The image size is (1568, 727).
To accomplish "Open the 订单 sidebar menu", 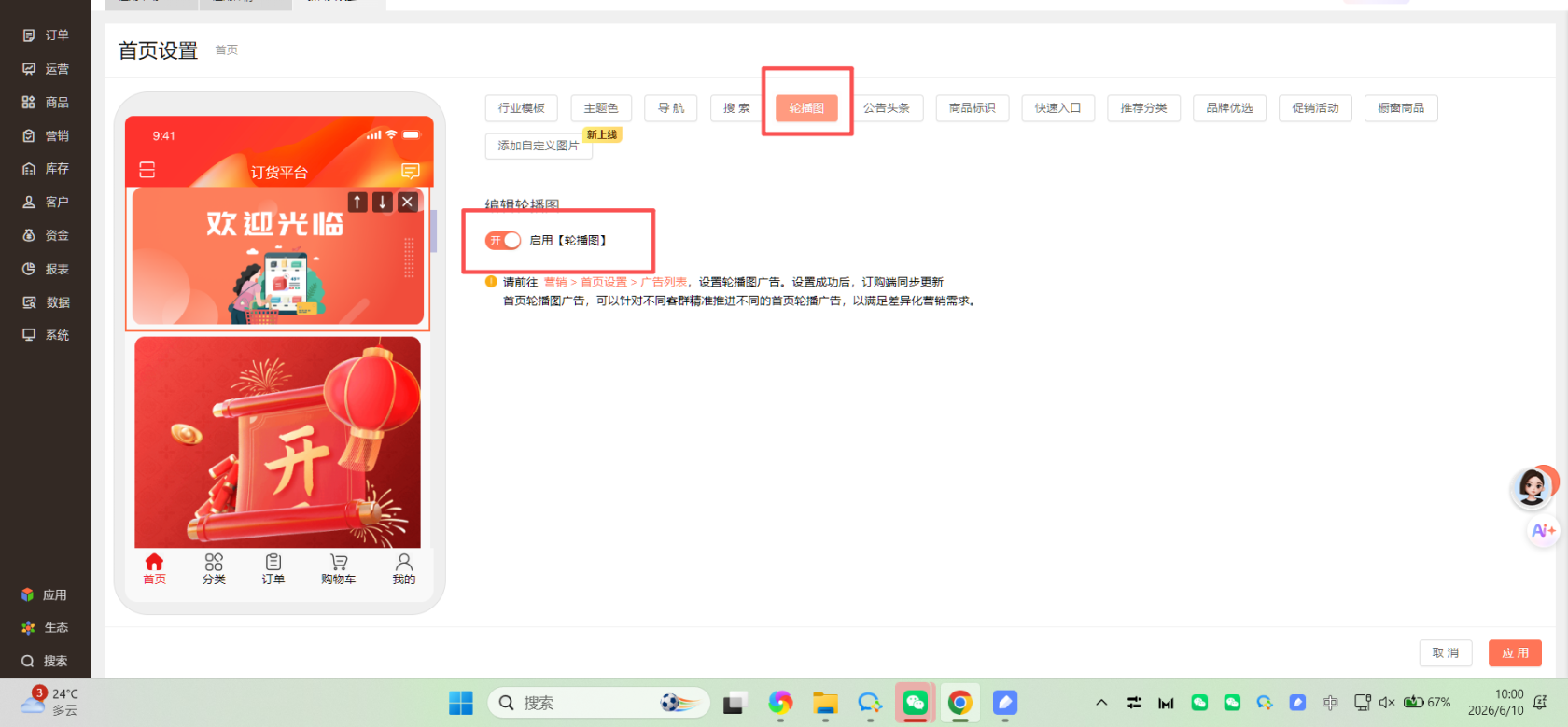I will (46, 35).
